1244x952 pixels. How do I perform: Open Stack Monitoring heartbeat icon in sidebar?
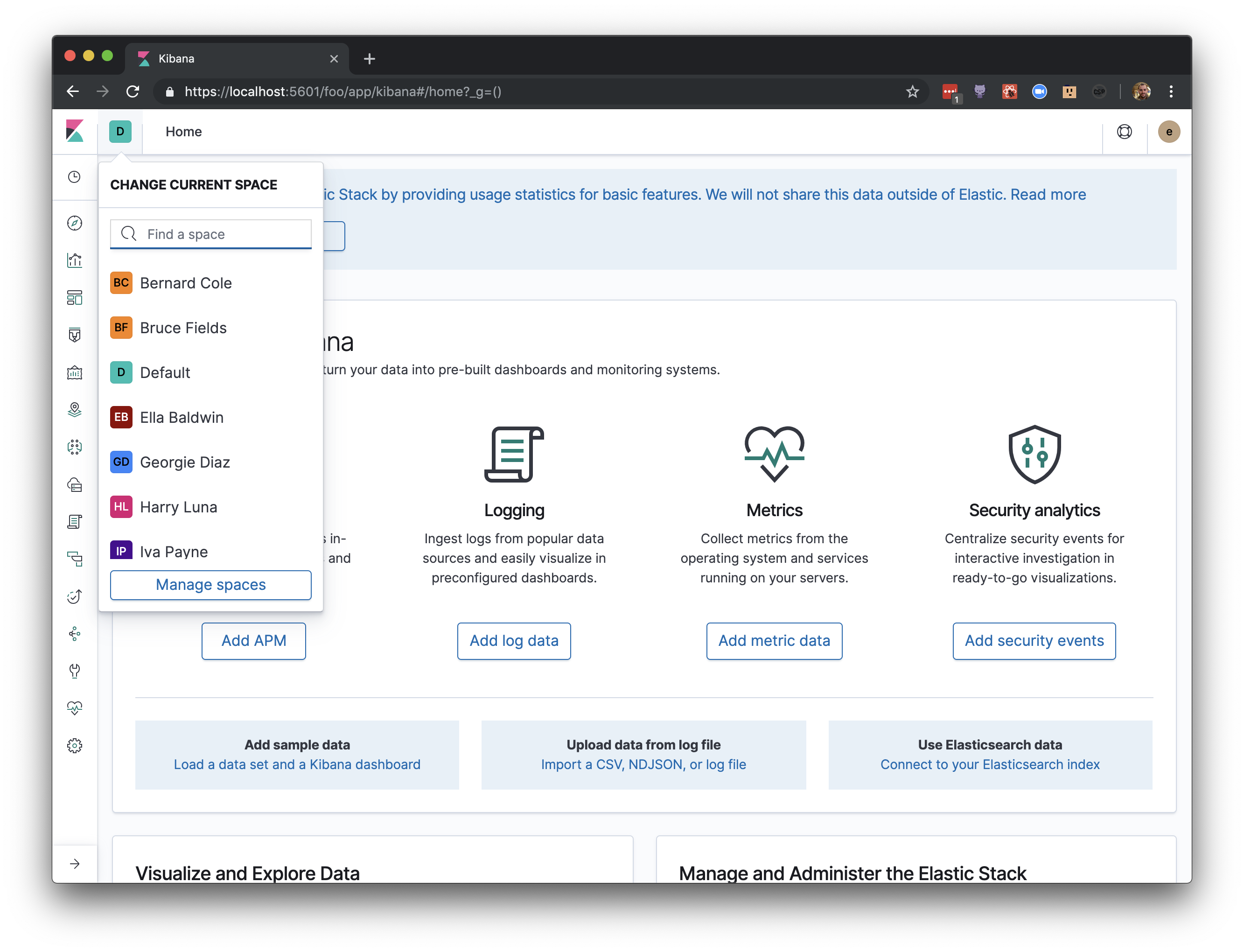(x=74, y=708)
